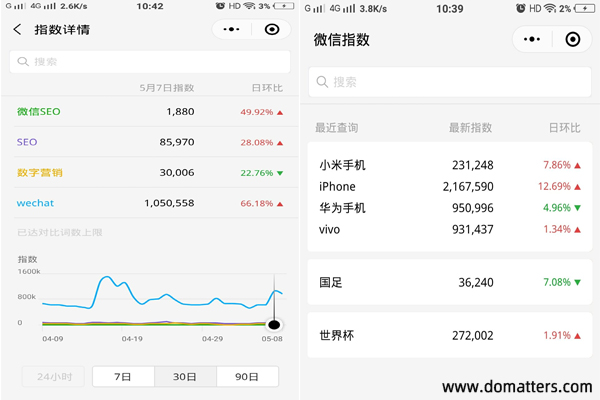Open the three-dot menu on 指数详情 screen
Image resolution: width=600 pixels, height=400 pixels.
(x=231, y=29)
